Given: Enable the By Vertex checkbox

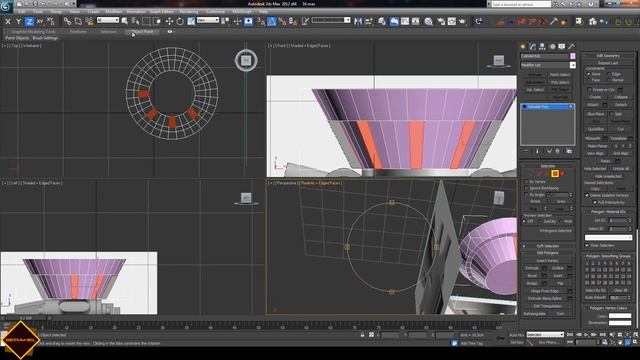Looking at the screenshot, I should pyautogui.click(x=527, y=182).
